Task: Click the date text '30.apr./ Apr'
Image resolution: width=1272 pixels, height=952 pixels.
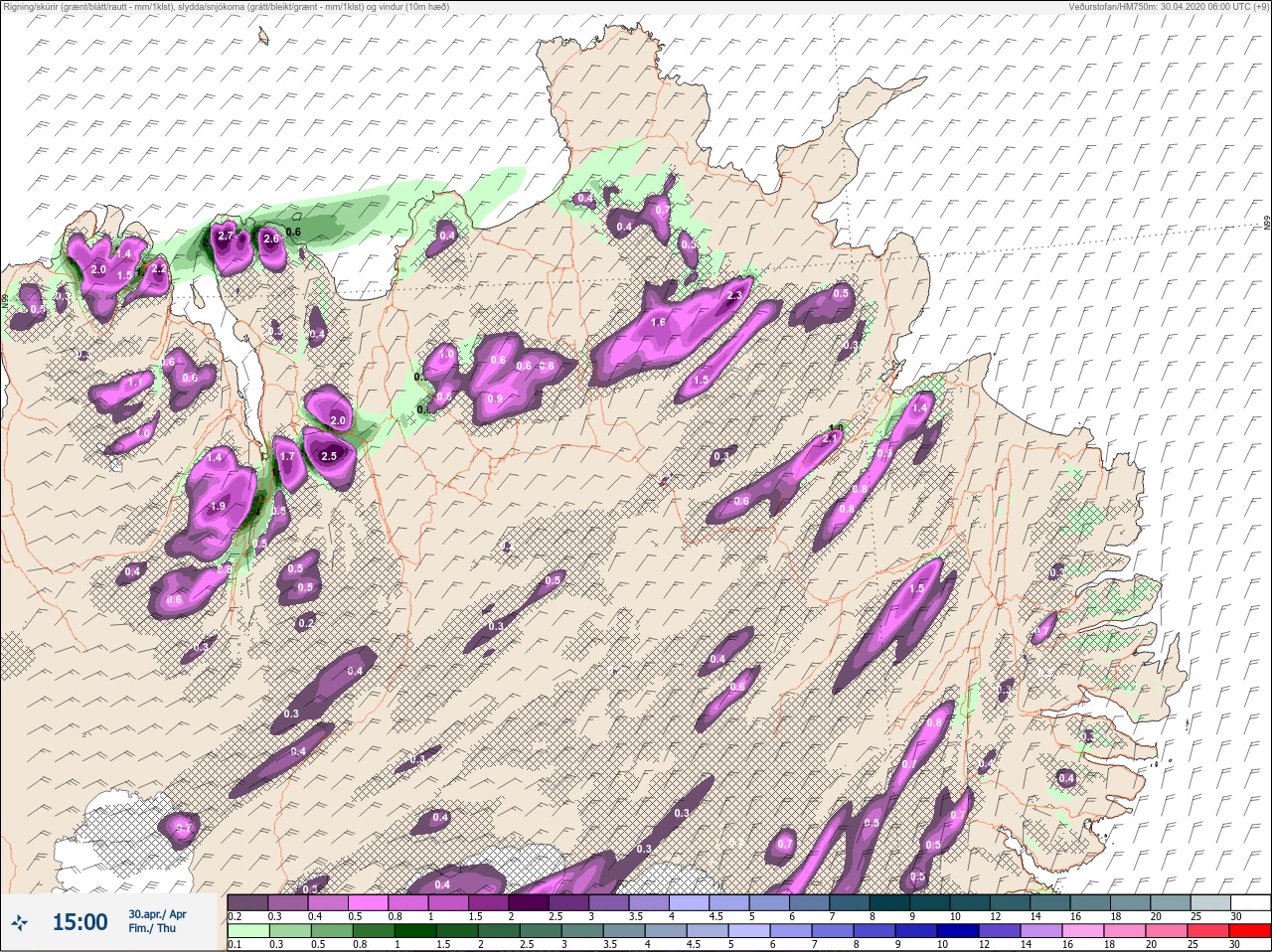Action: tap(157, 913)
